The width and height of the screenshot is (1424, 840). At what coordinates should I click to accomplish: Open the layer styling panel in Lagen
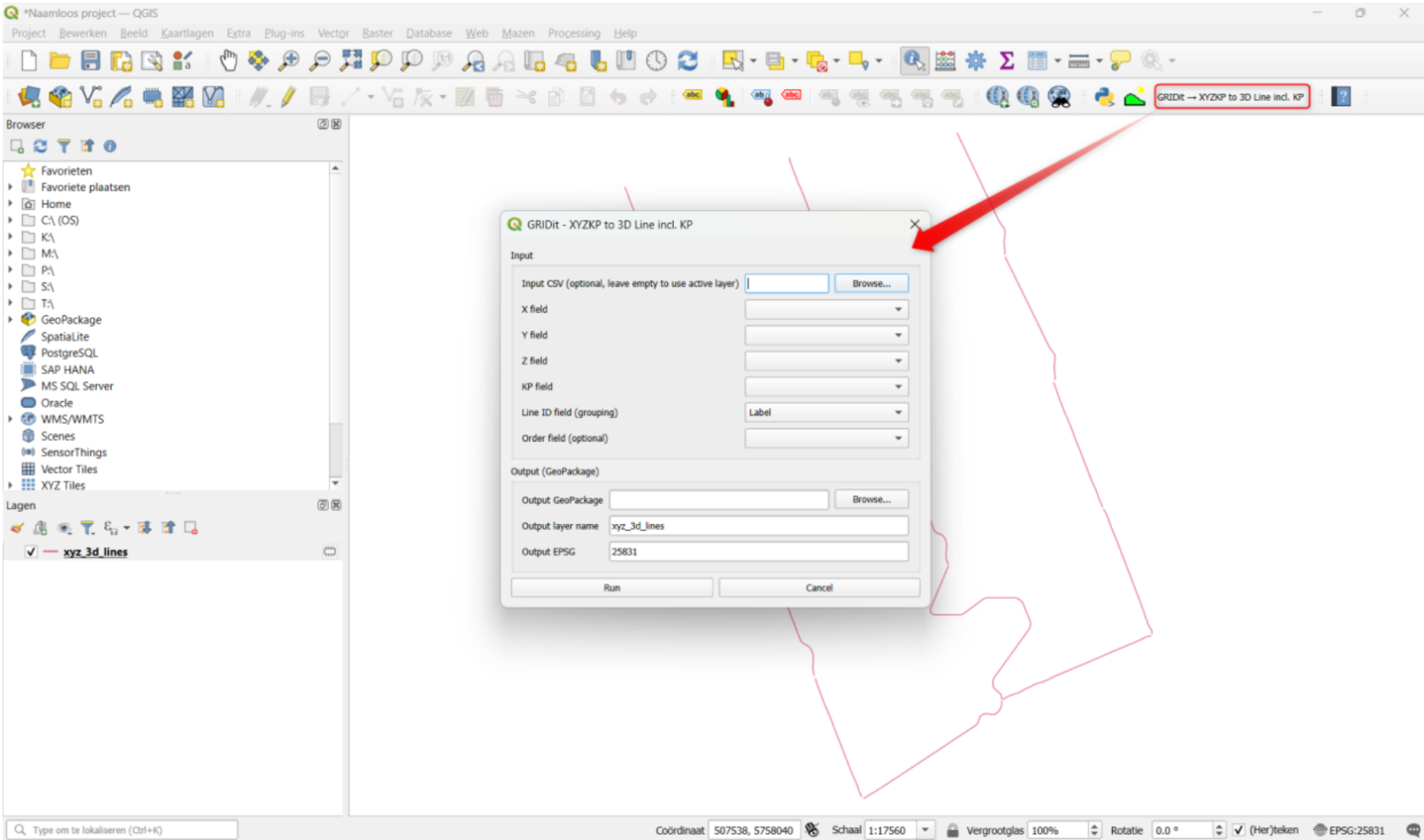pos(17,528)
